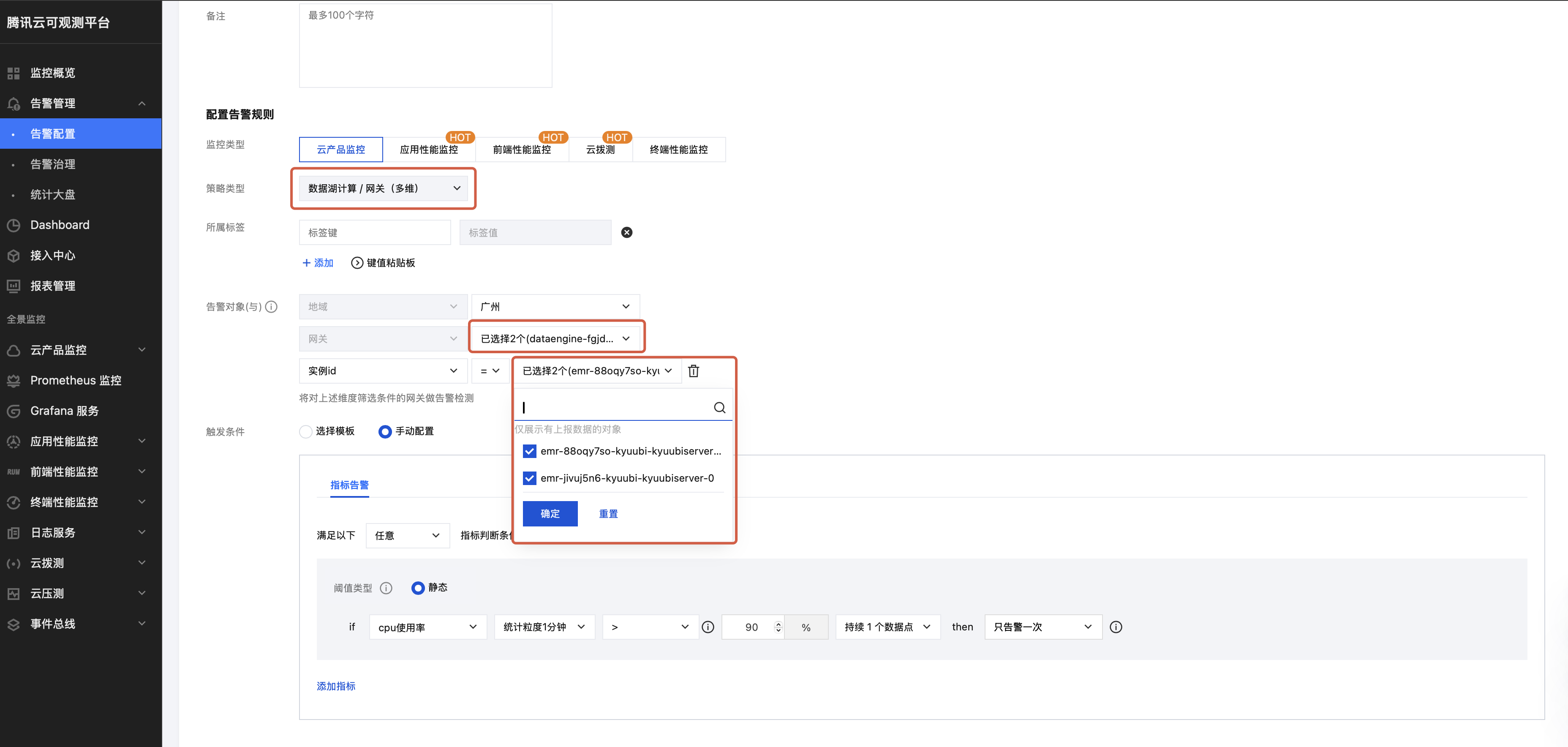Click the info icon after 只告警一次
The height and width of the screenshot is (747, 1568).
1116,627
